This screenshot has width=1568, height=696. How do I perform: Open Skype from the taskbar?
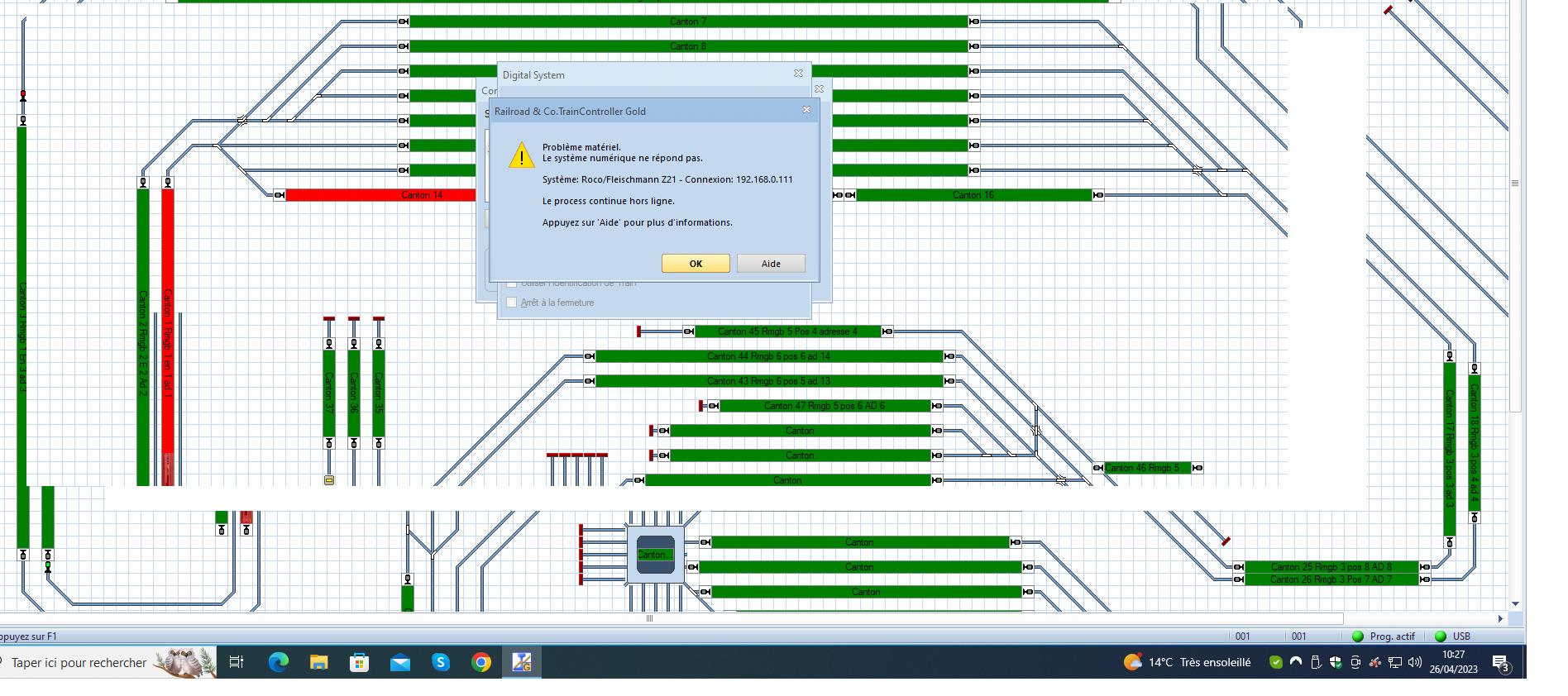(441, 662)
